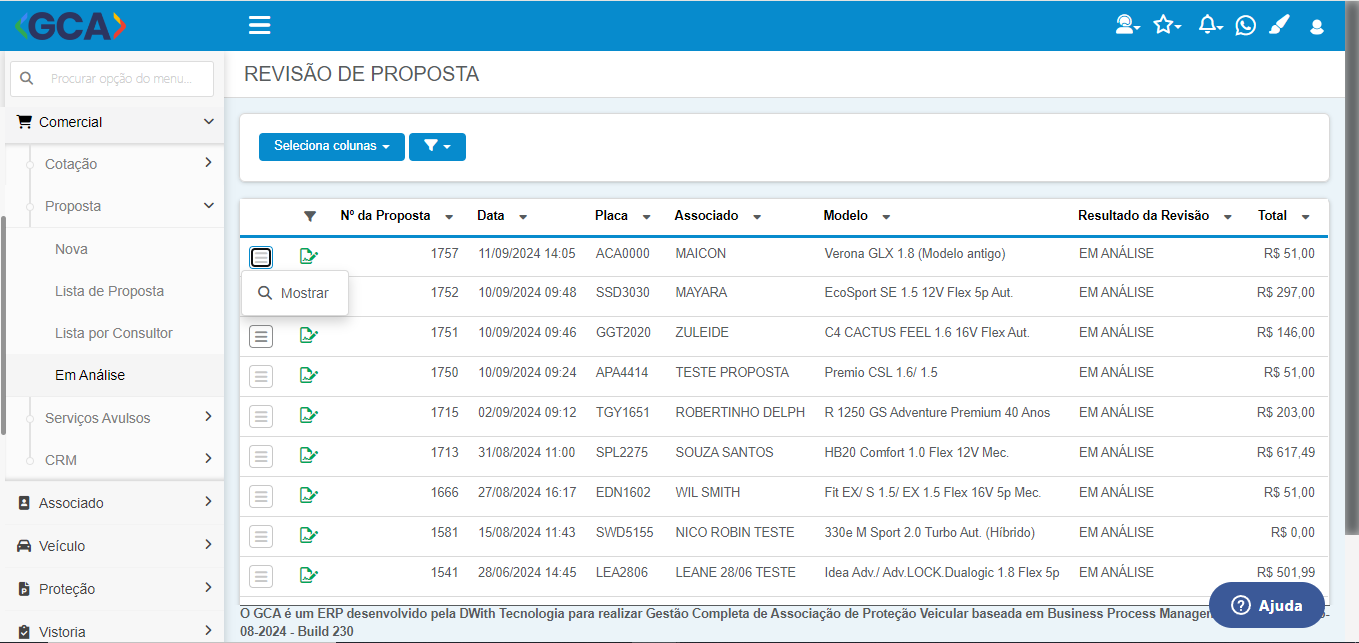Click green review icon for proposal 1581

(x=309, y=535)
